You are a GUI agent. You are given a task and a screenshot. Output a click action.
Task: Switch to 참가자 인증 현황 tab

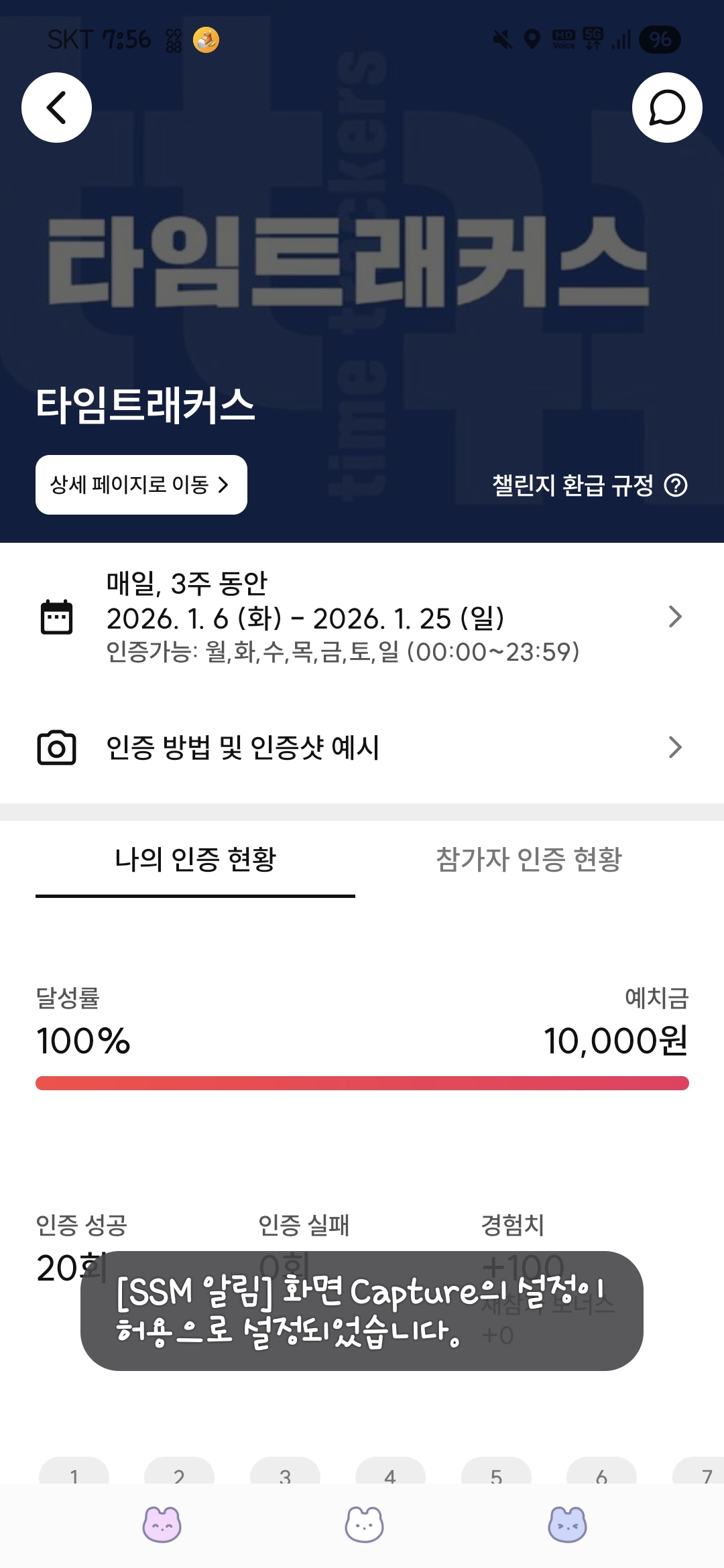click(529, 860)
